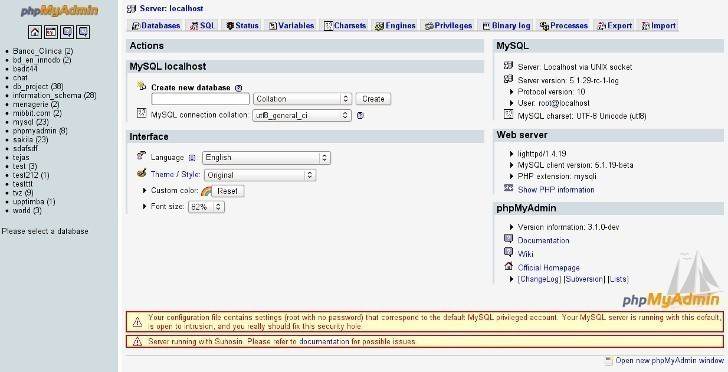Click the Home icon in the sidebar

coord(35,32)
